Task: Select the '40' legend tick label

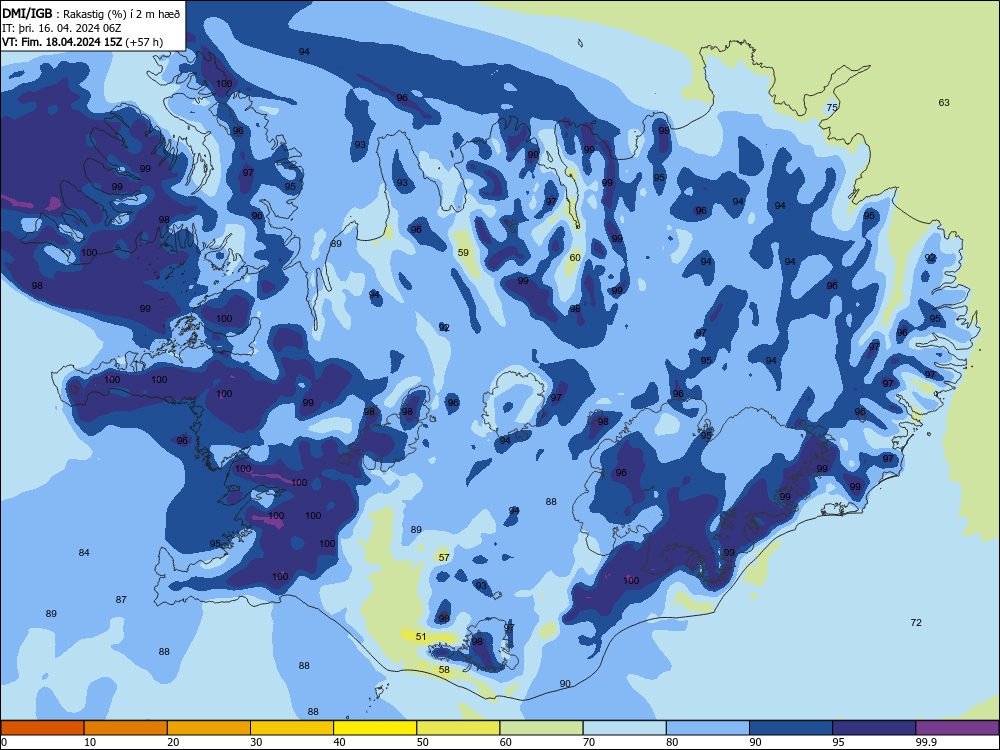Action: pos(339,742)
